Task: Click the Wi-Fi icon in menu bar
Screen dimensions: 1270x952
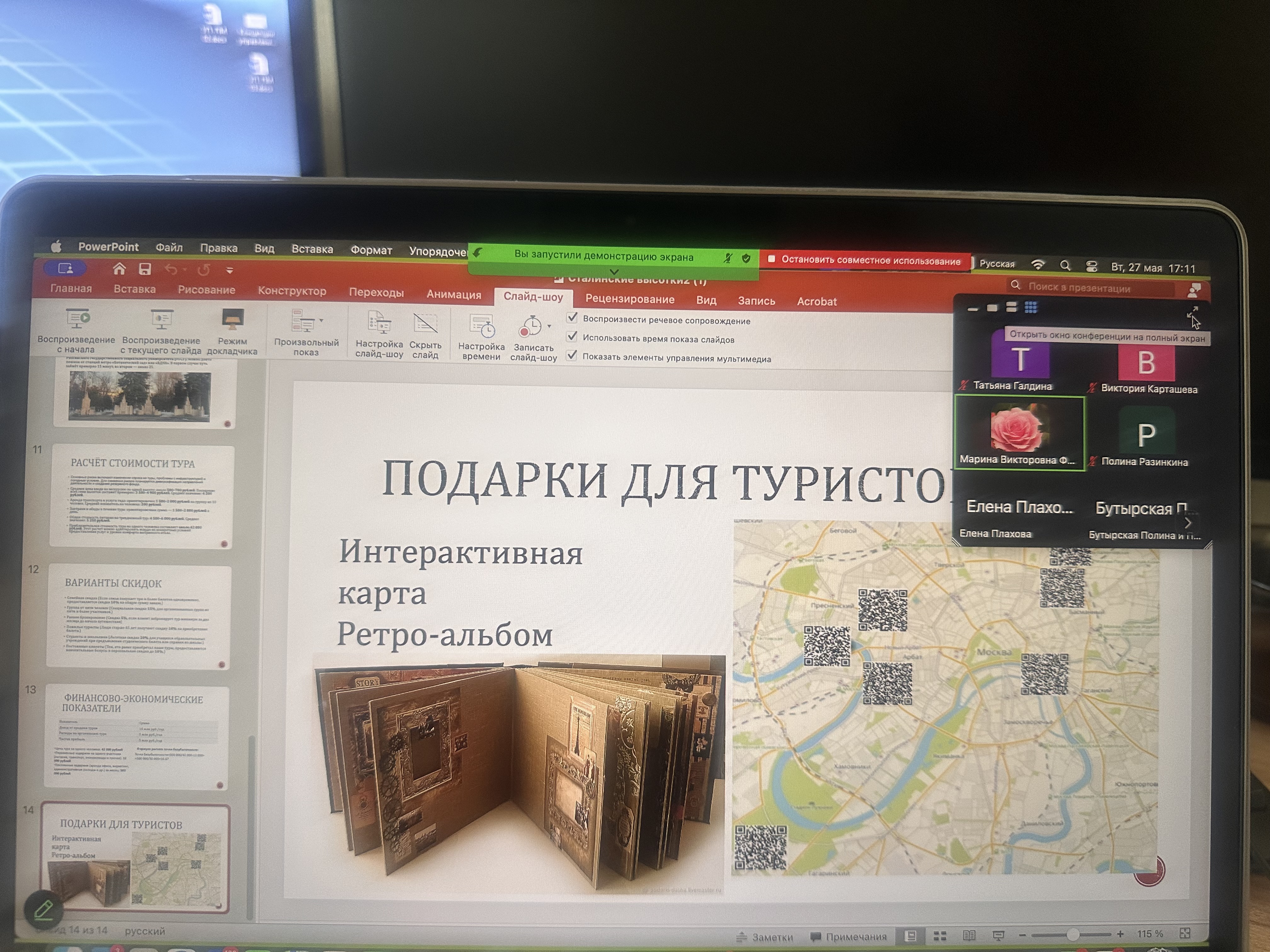Action: tap(1038, 264)
